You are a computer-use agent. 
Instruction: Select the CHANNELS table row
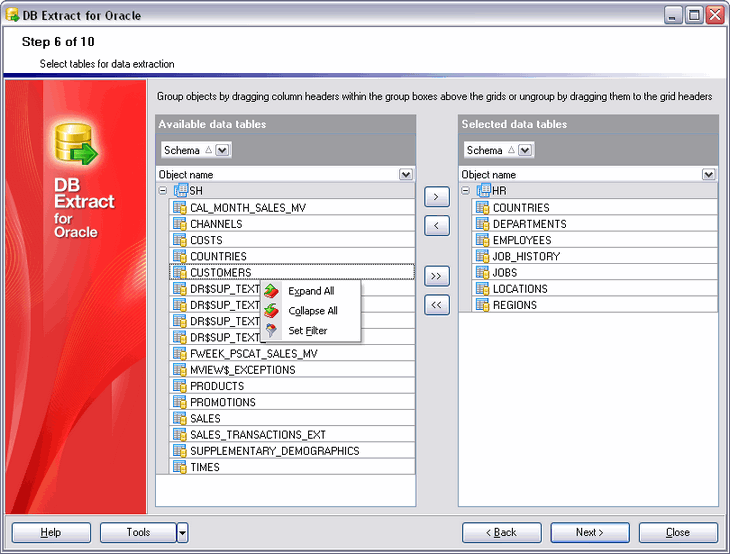tap(292, 223)
